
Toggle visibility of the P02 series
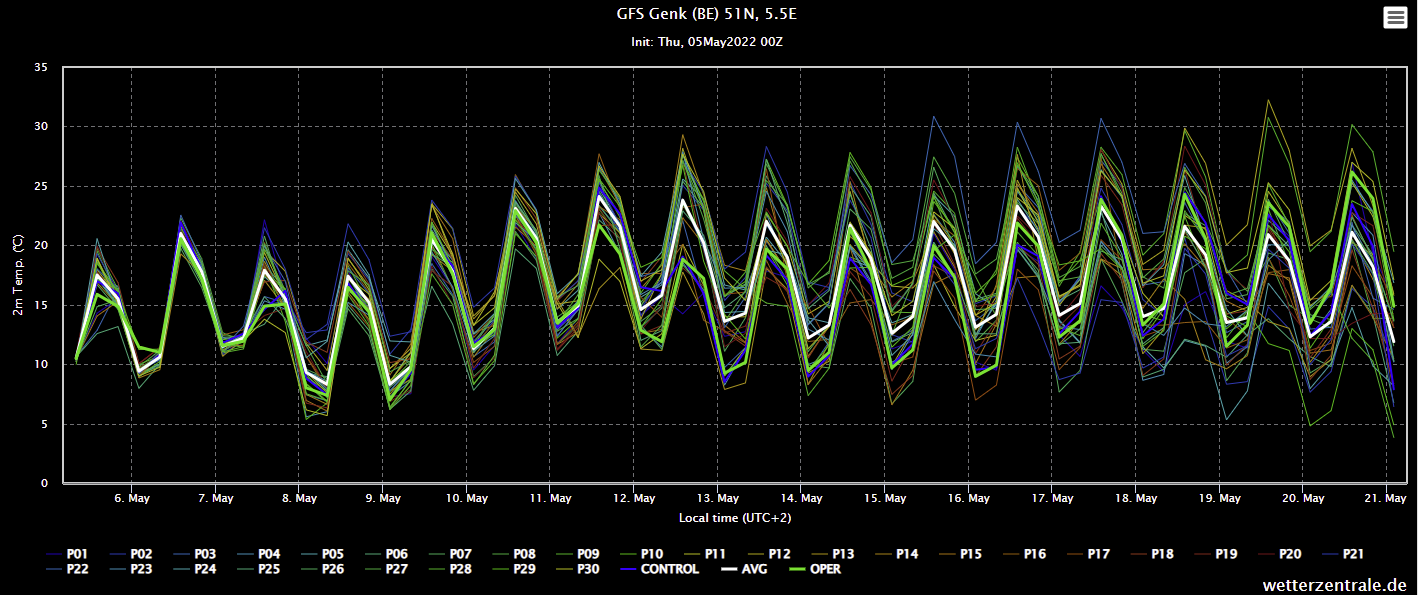coord(131,553)
